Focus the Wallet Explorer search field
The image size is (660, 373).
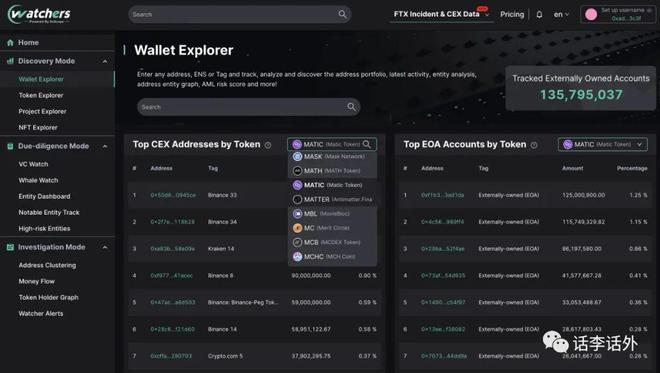point(248,107)
